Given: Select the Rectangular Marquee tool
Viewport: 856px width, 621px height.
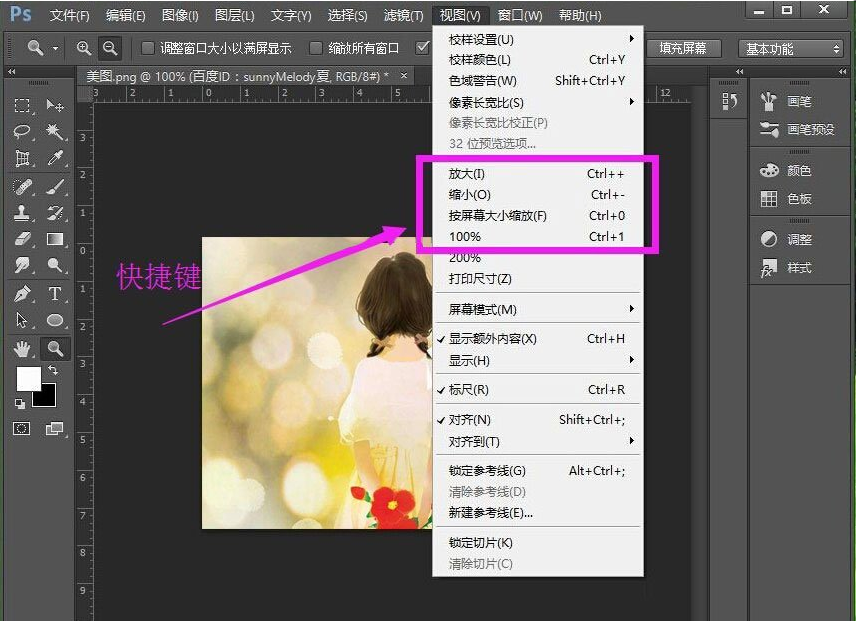Looking at the screenshot, I should 22,105.
